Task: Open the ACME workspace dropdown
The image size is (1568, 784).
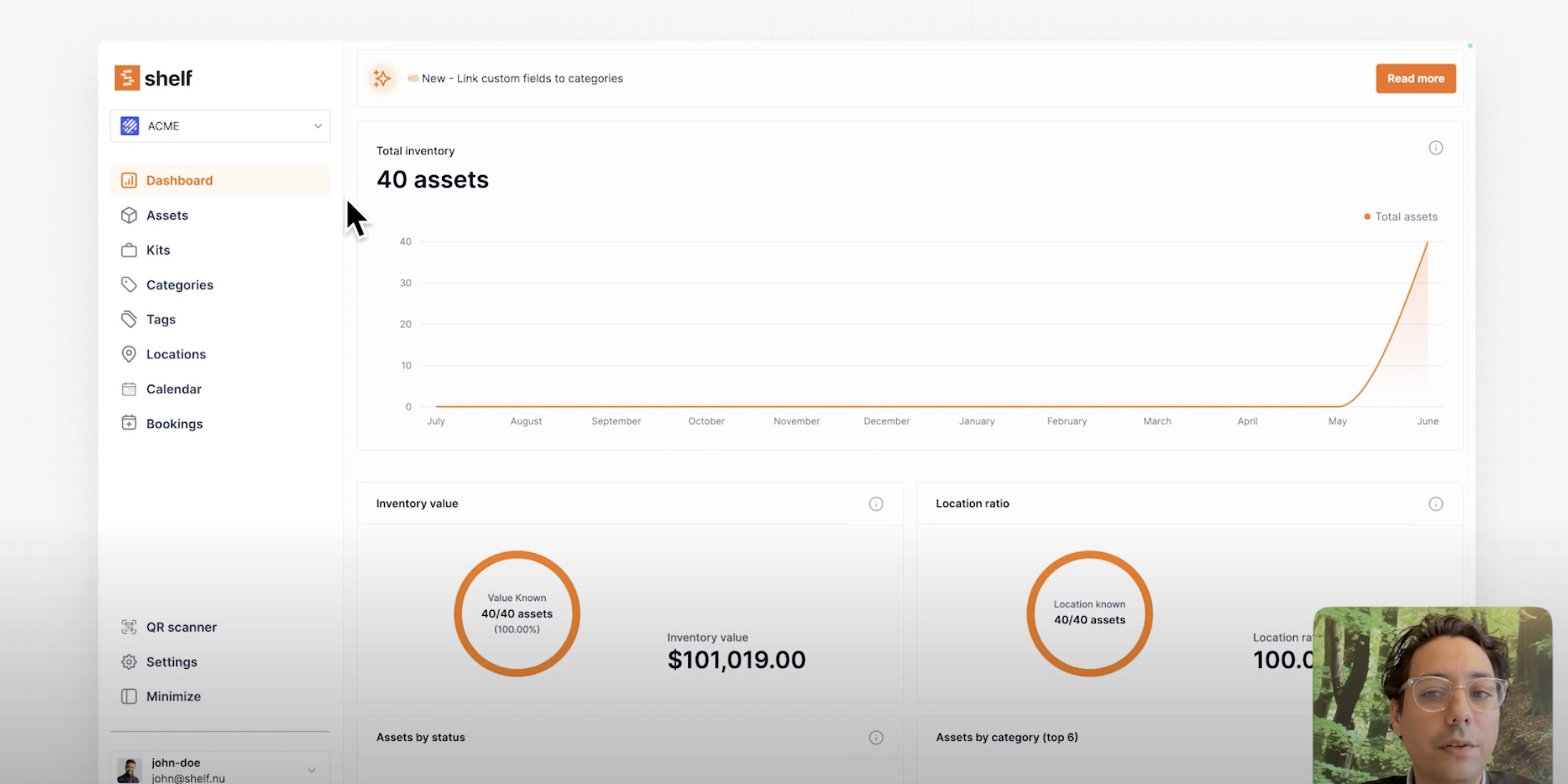Action: [220, 125]
